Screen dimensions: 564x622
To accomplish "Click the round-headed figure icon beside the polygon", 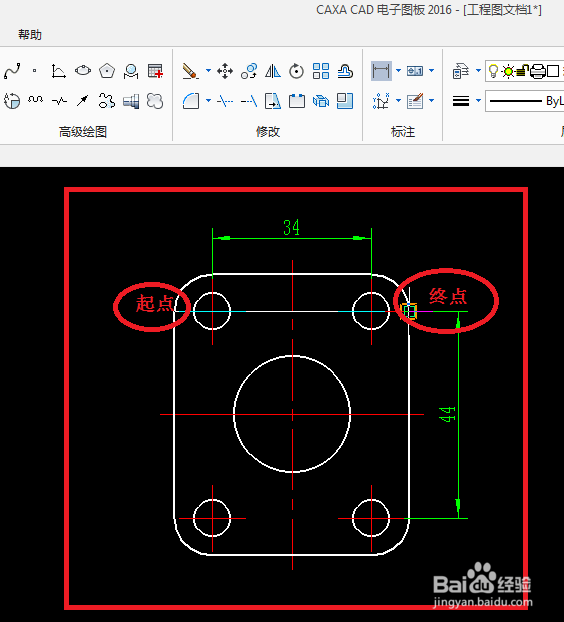I will point(131,71).
